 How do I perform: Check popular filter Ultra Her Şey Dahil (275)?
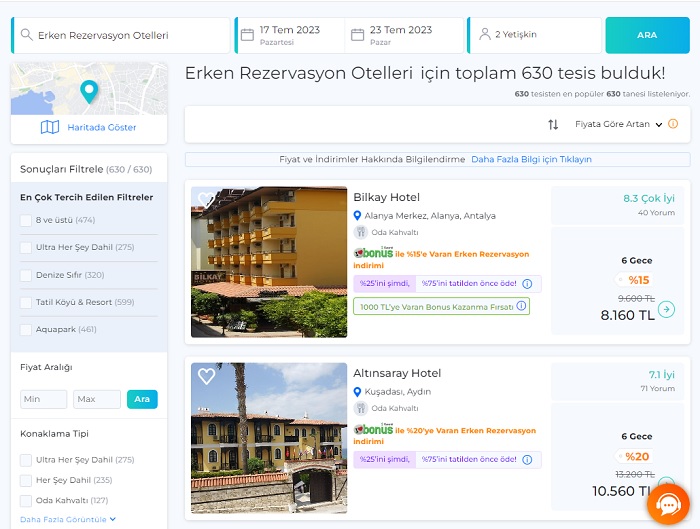26,247
